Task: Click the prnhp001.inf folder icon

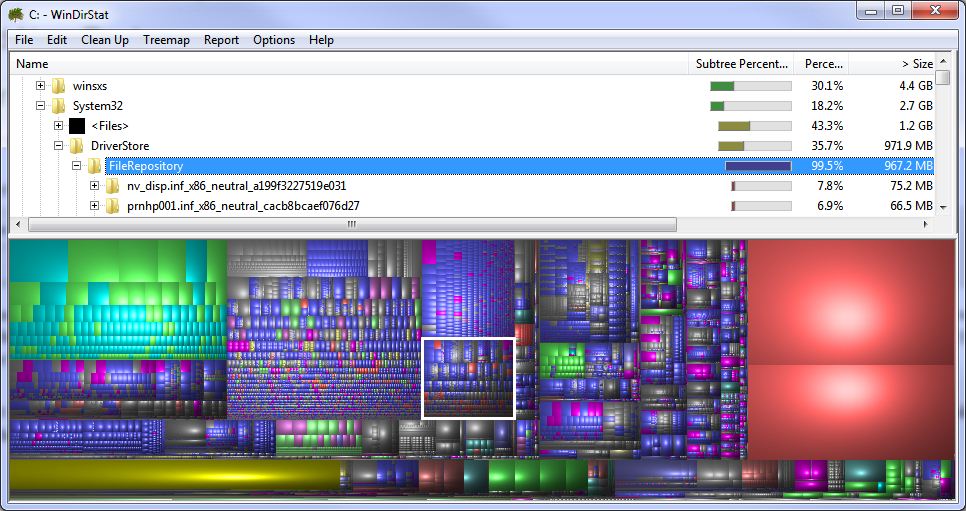Action: (x=112, y=206)
